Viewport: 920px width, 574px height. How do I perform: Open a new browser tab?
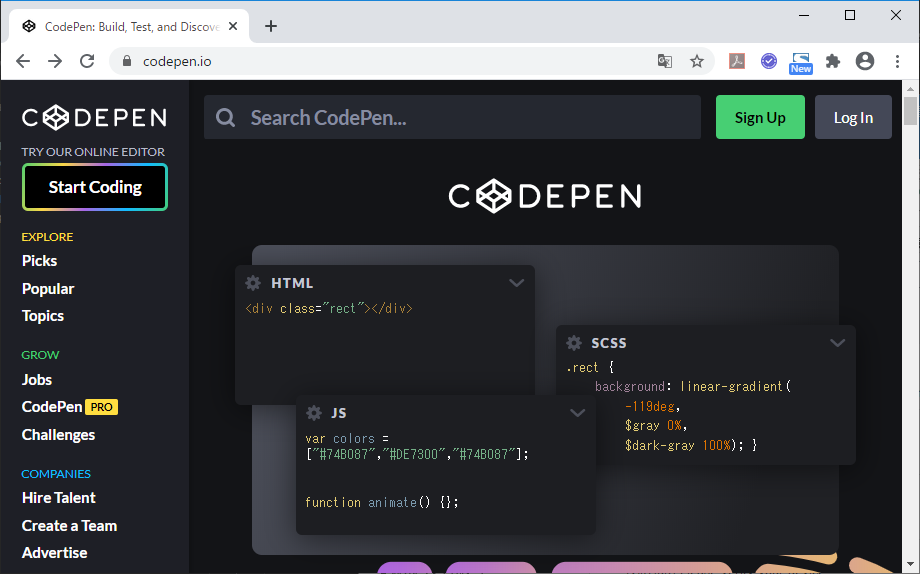[270, 26]
